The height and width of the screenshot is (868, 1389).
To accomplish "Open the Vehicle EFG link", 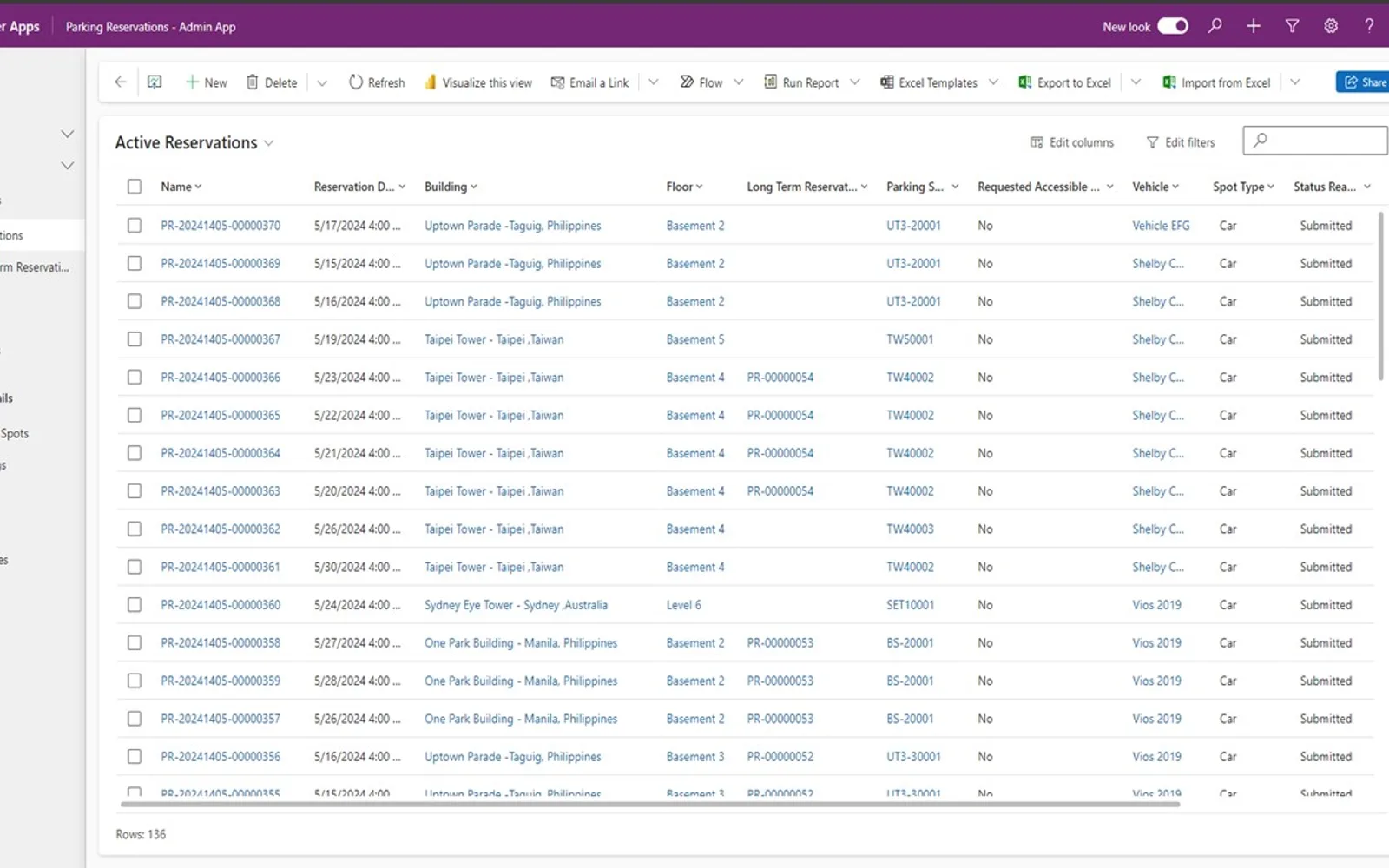I will (1161, 226).
